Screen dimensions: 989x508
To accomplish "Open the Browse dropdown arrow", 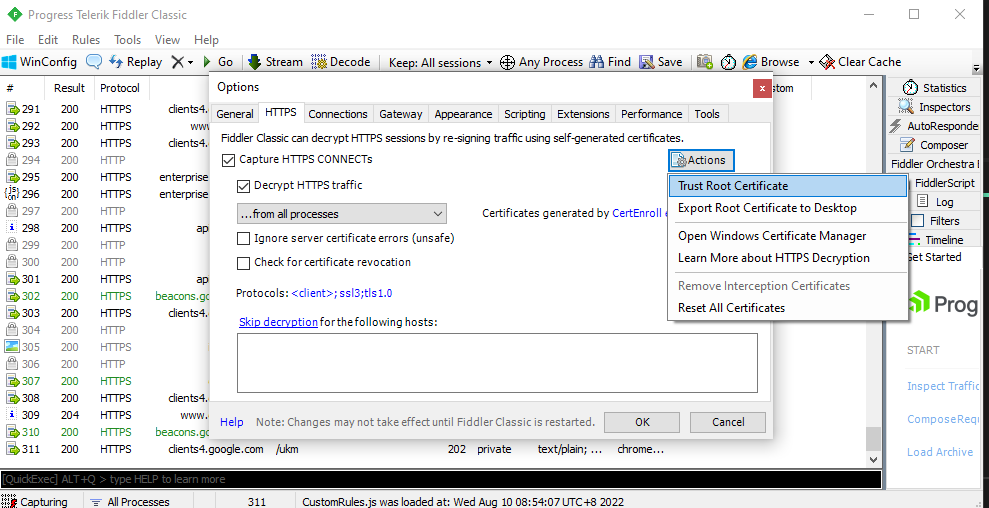I will [x=811, y=62].
